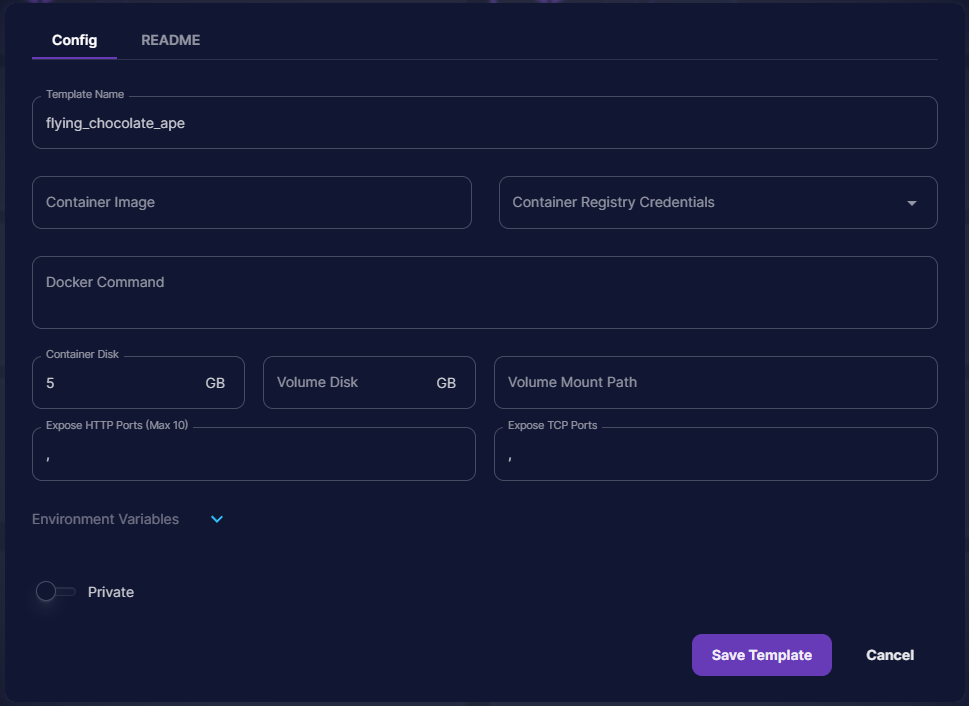969x706 pixels.
Task: Click the Volume Disk size field
Action: [x=369, y=383]
